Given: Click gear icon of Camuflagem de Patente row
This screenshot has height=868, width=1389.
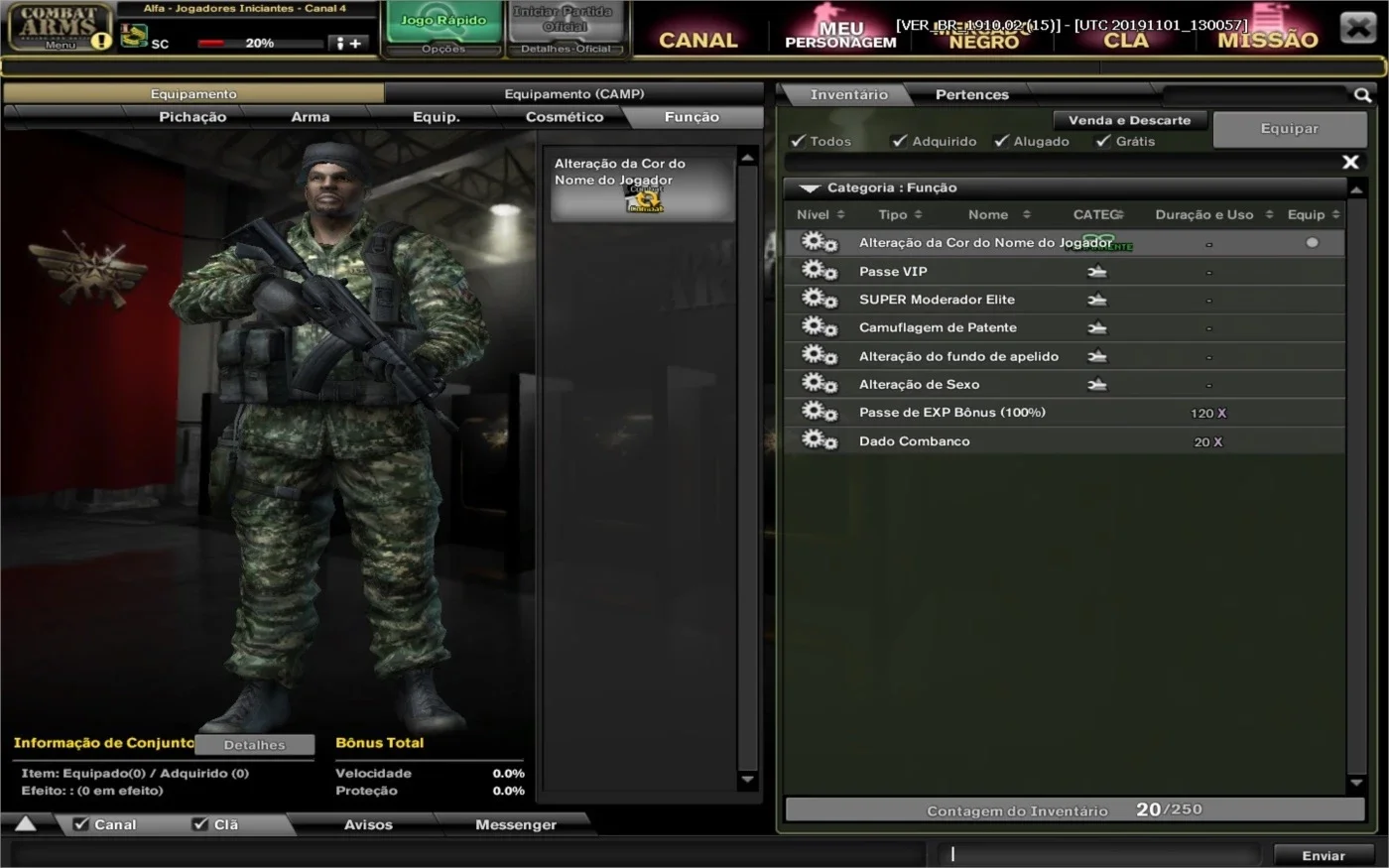Looking at the screenshot, I should pyautogui.click(x=820, y=326).
